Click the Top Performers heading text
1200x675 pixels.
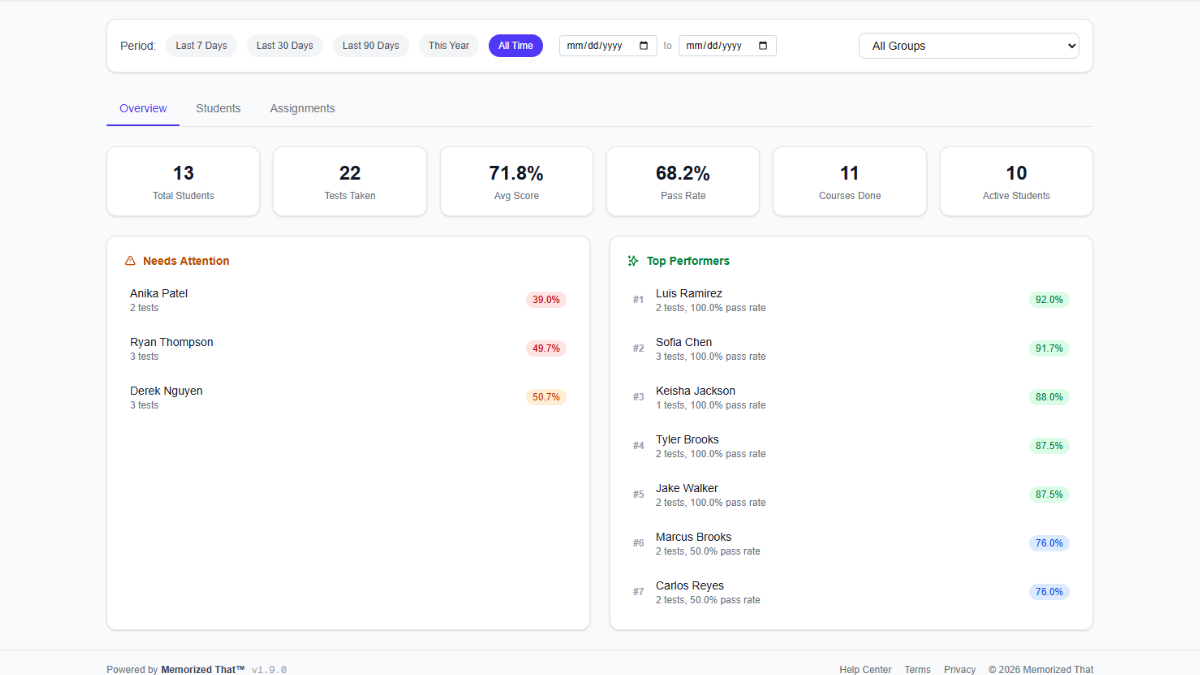[x=688, y=261]
